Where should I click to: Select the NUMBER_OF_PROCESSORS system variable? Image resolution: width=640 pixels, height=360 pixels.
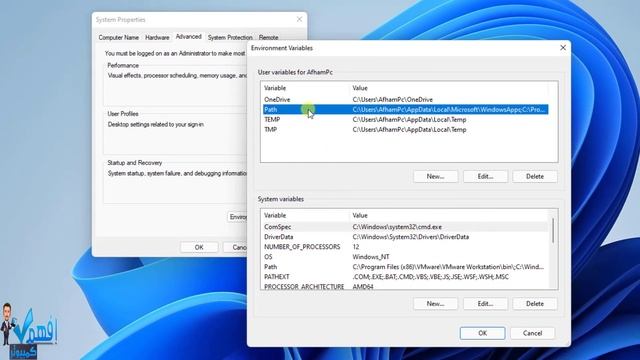(x=405, y=247)
